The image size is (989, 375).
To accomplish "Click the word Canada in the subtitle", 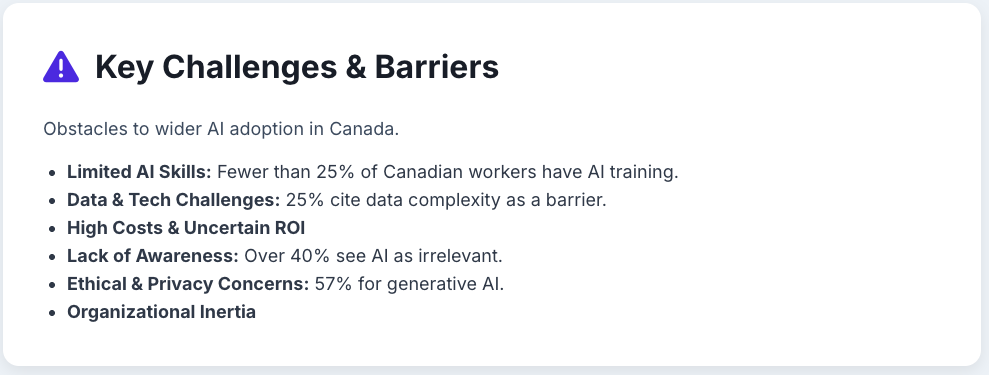I will (364, 129).
